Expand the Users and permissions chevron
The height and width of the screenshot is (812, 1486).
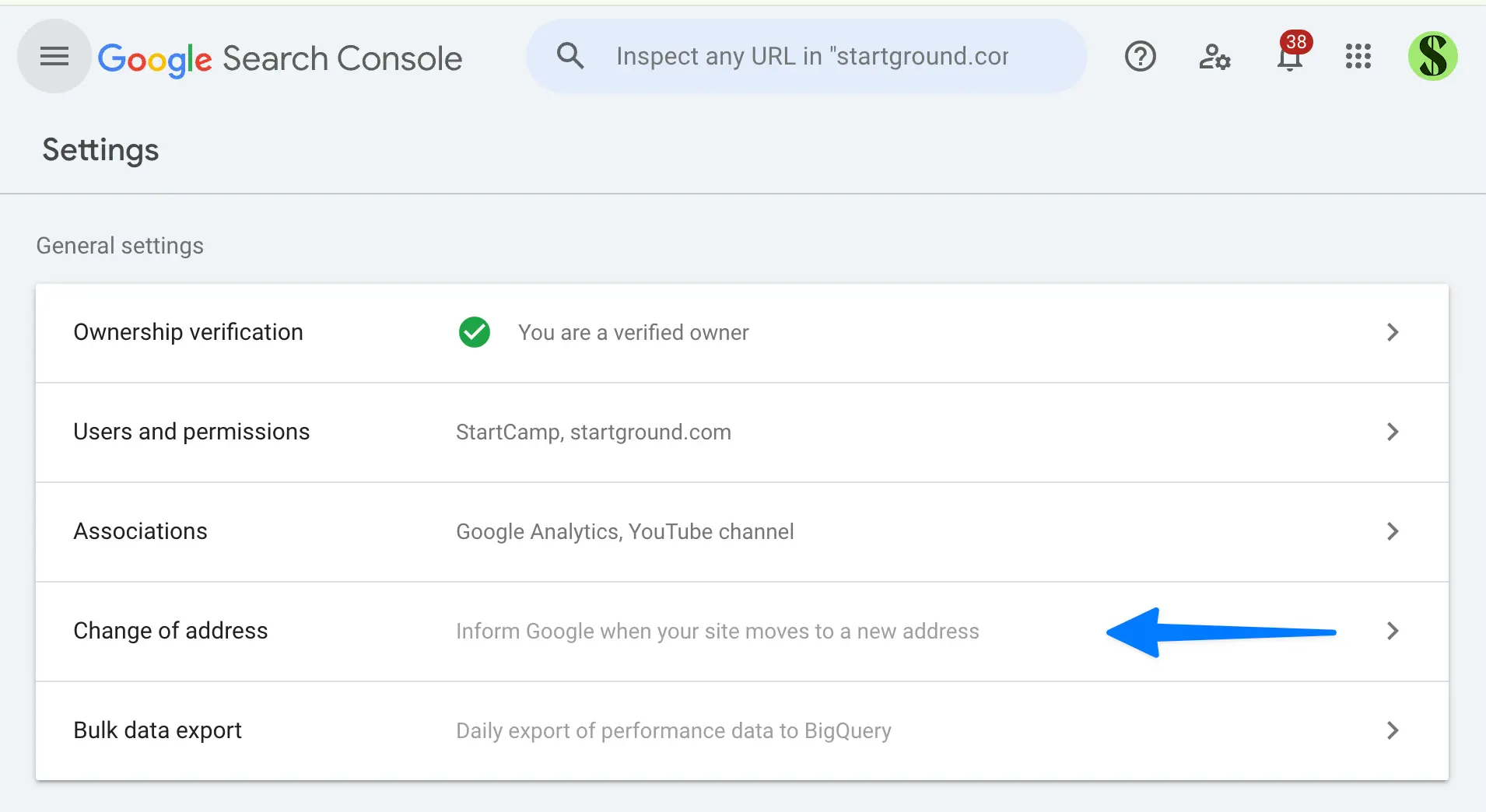[x=1393, y=432]
